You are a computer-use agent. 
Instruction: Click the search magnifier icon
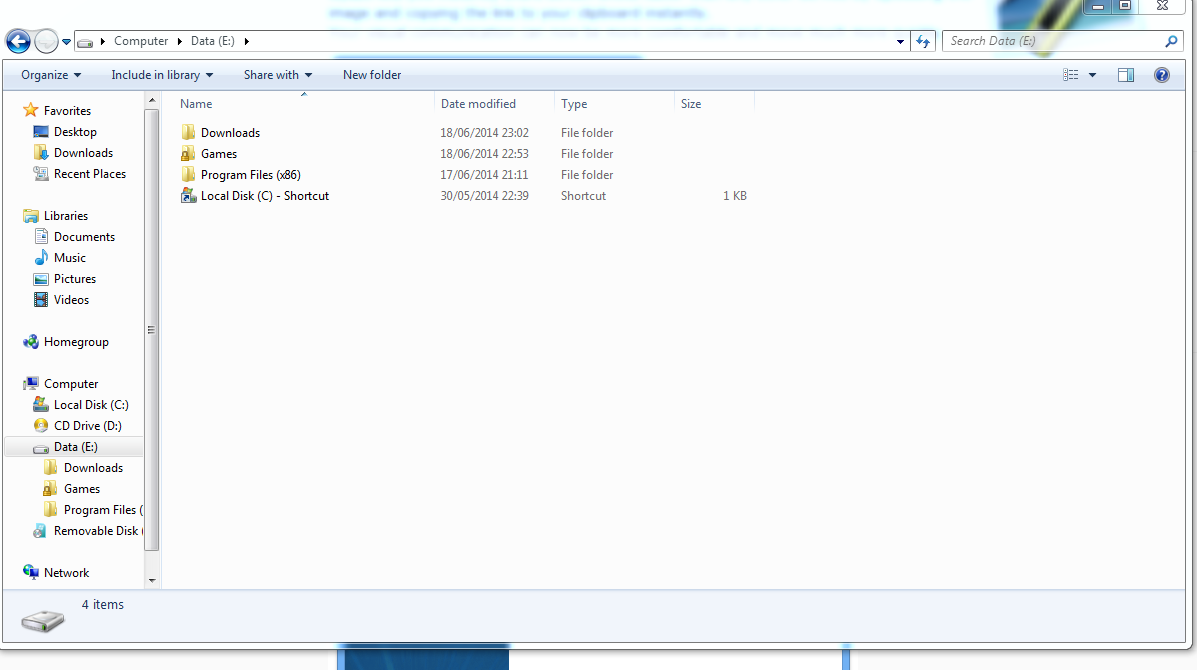pos(1171,41)
